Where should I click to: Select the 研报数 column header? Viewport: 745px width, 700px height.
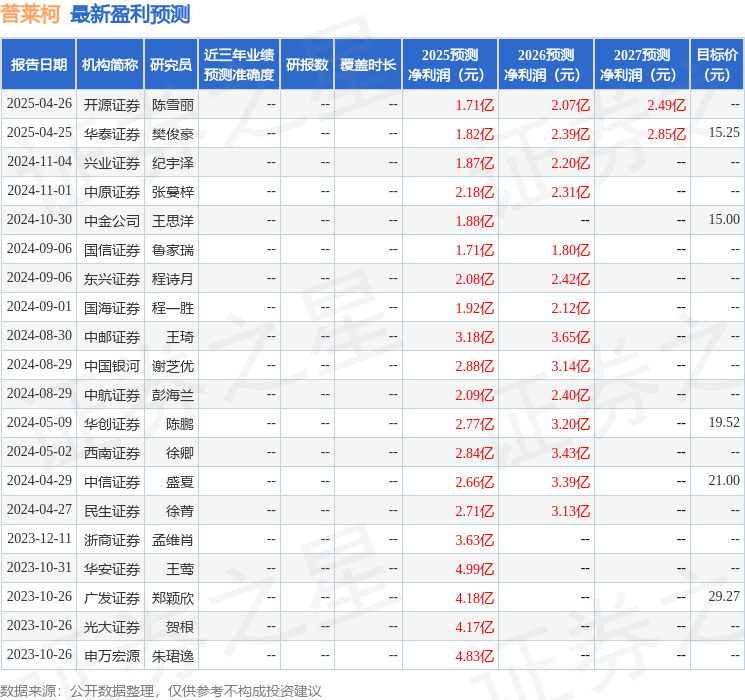(x=307, y=65)
